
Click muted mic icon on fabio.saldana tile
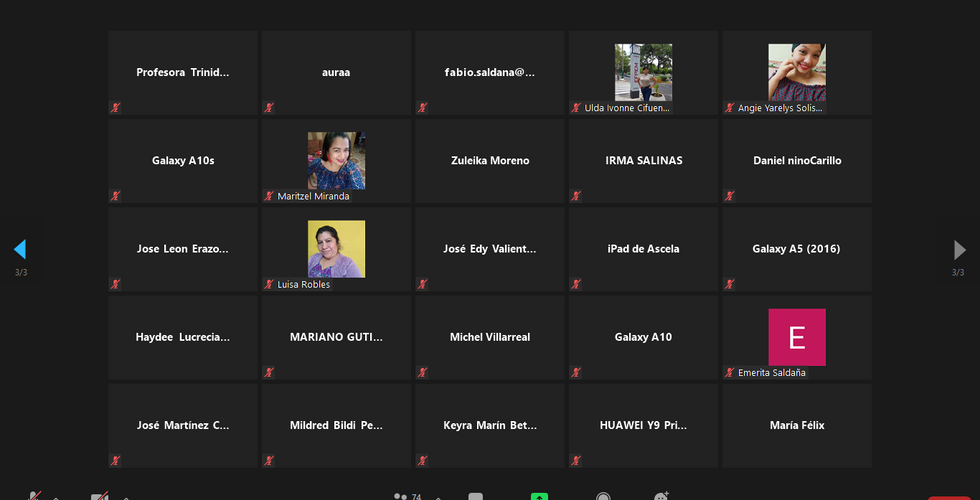(x=422, y=108)
